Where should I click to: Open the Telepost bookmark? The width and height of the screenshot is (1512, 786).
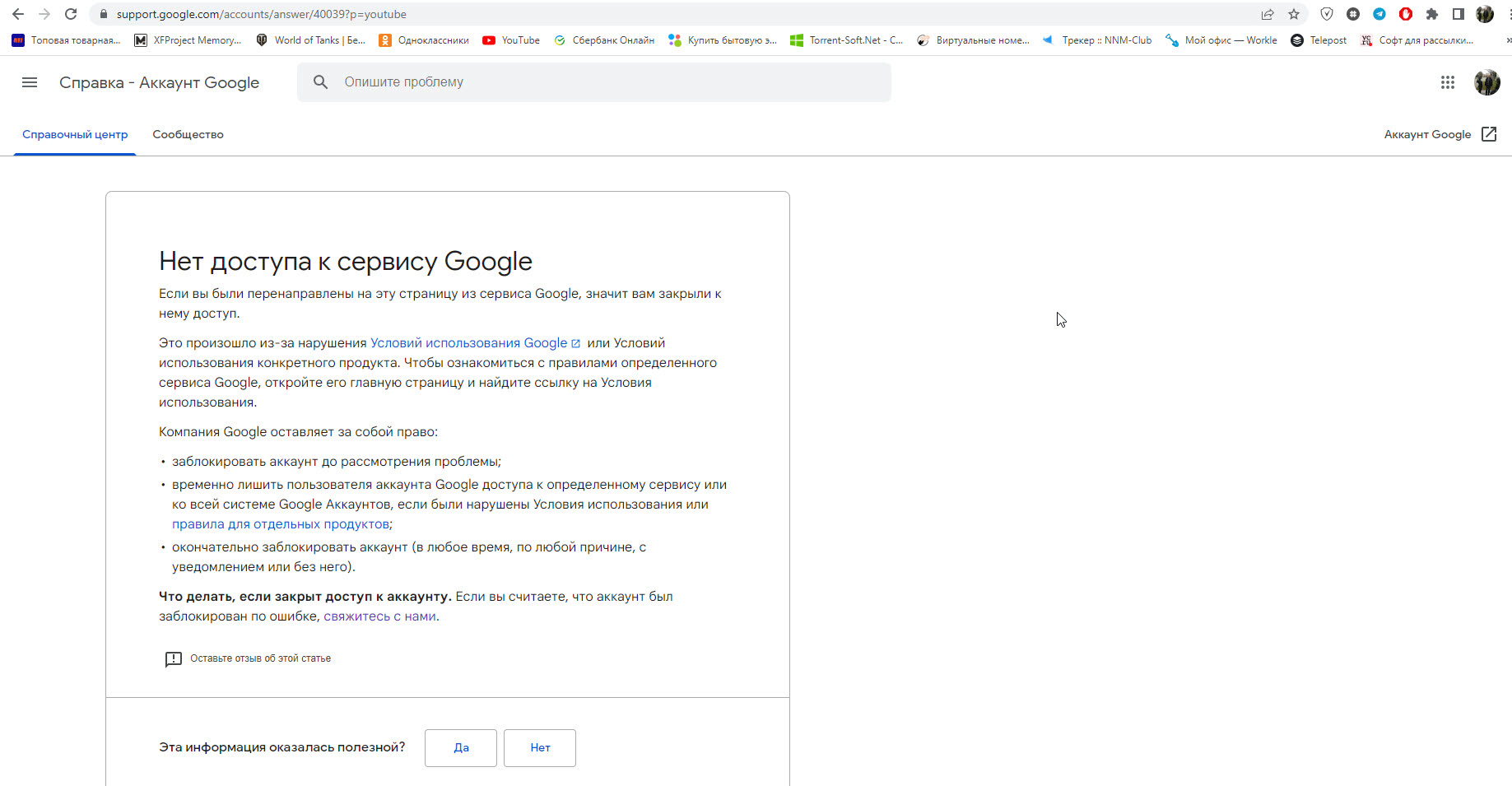click(x=1319, y=40)
